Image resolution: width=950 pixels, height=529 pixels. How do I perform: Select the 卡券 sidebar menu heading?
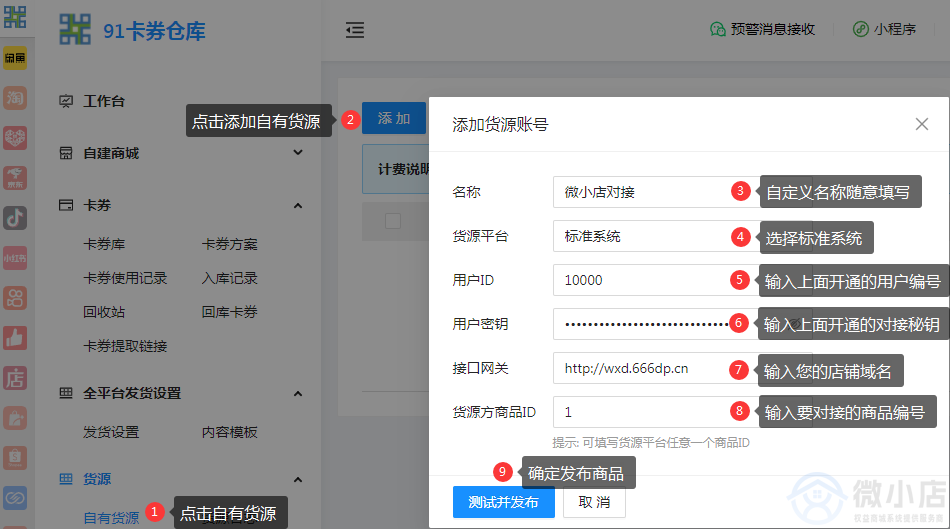(97, 205)
